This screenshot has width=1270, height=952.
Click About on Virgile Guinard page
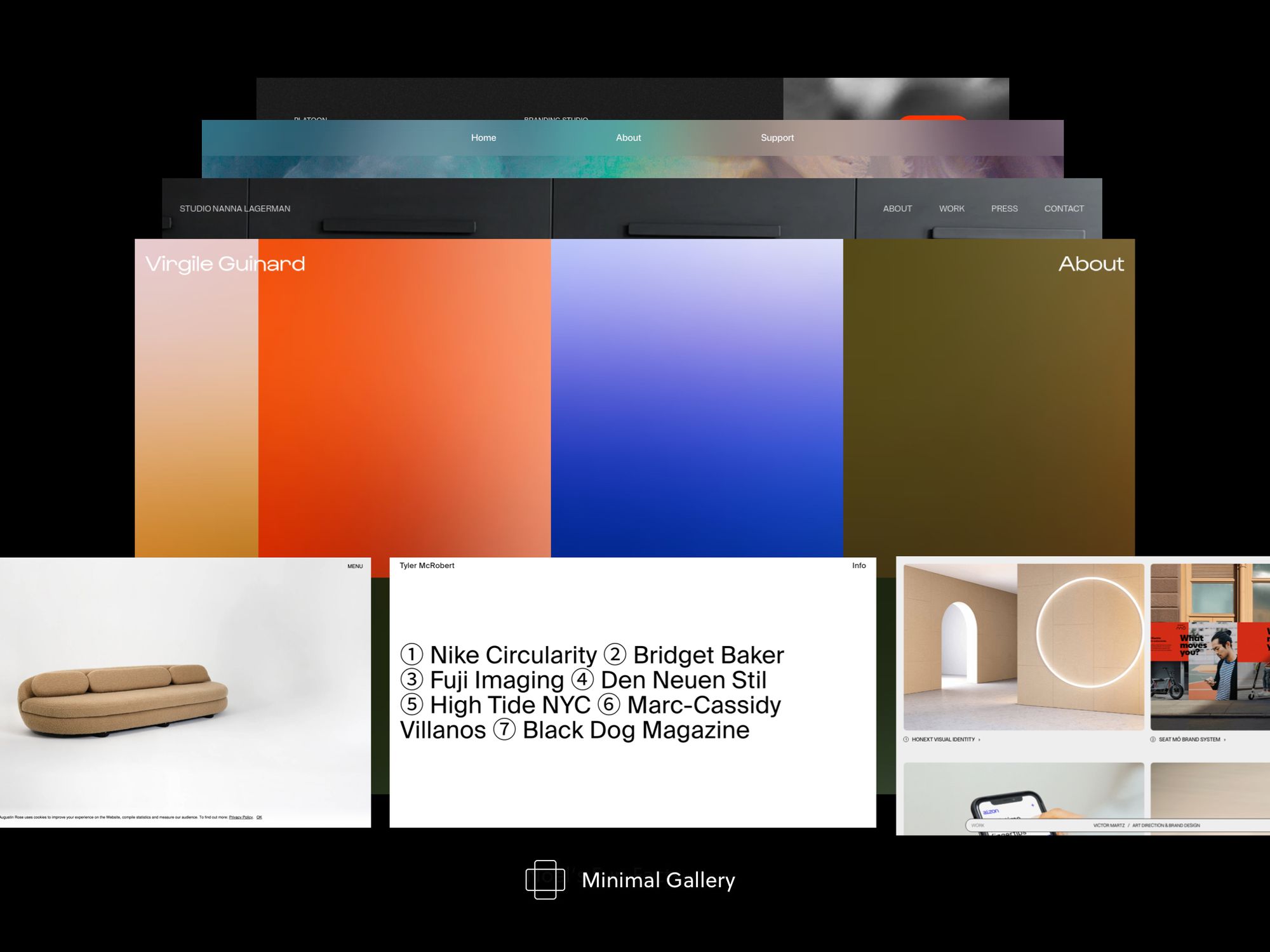[x=1090, y=263]
